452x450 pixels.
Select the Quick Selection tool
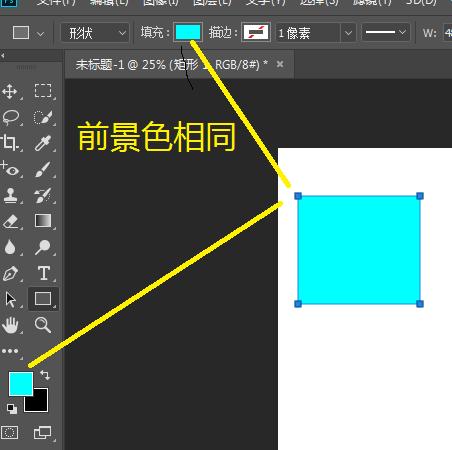43,117
